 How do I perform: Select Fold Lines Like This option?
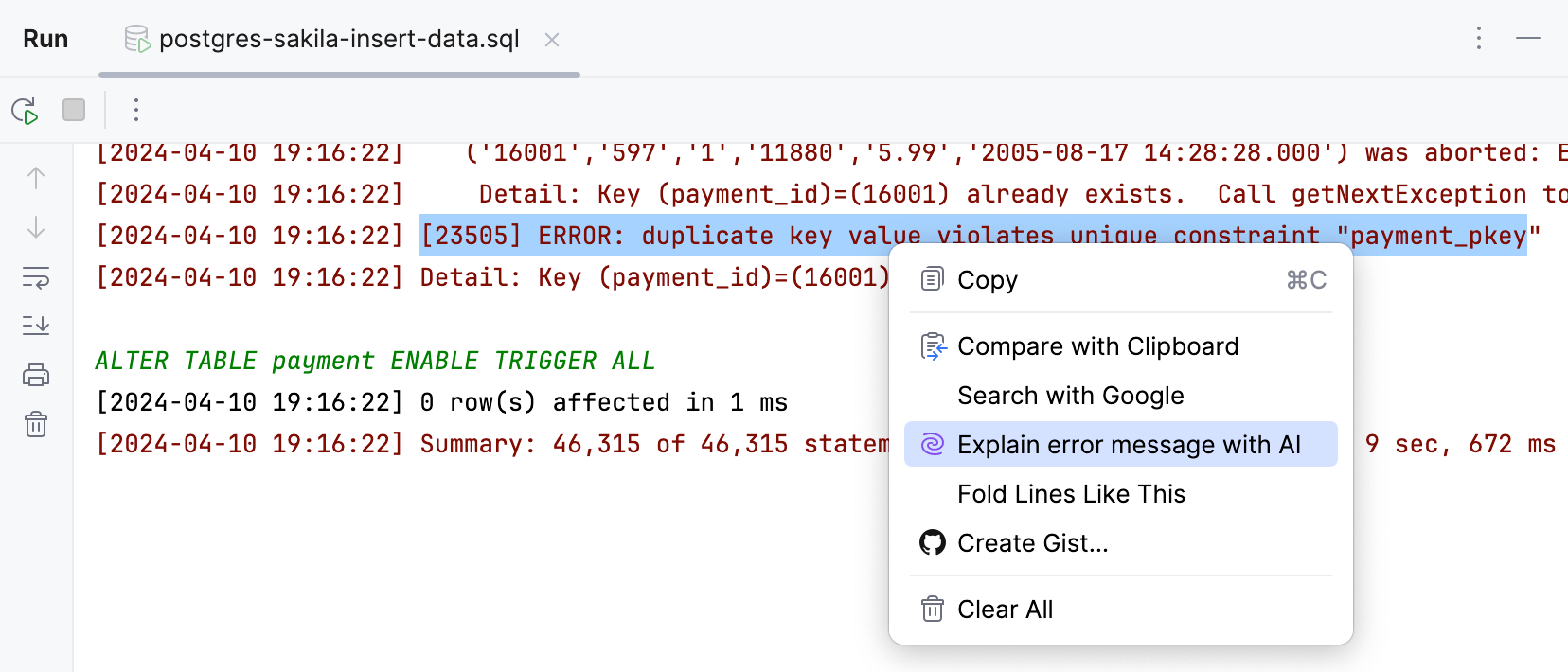pos(1071,493)
